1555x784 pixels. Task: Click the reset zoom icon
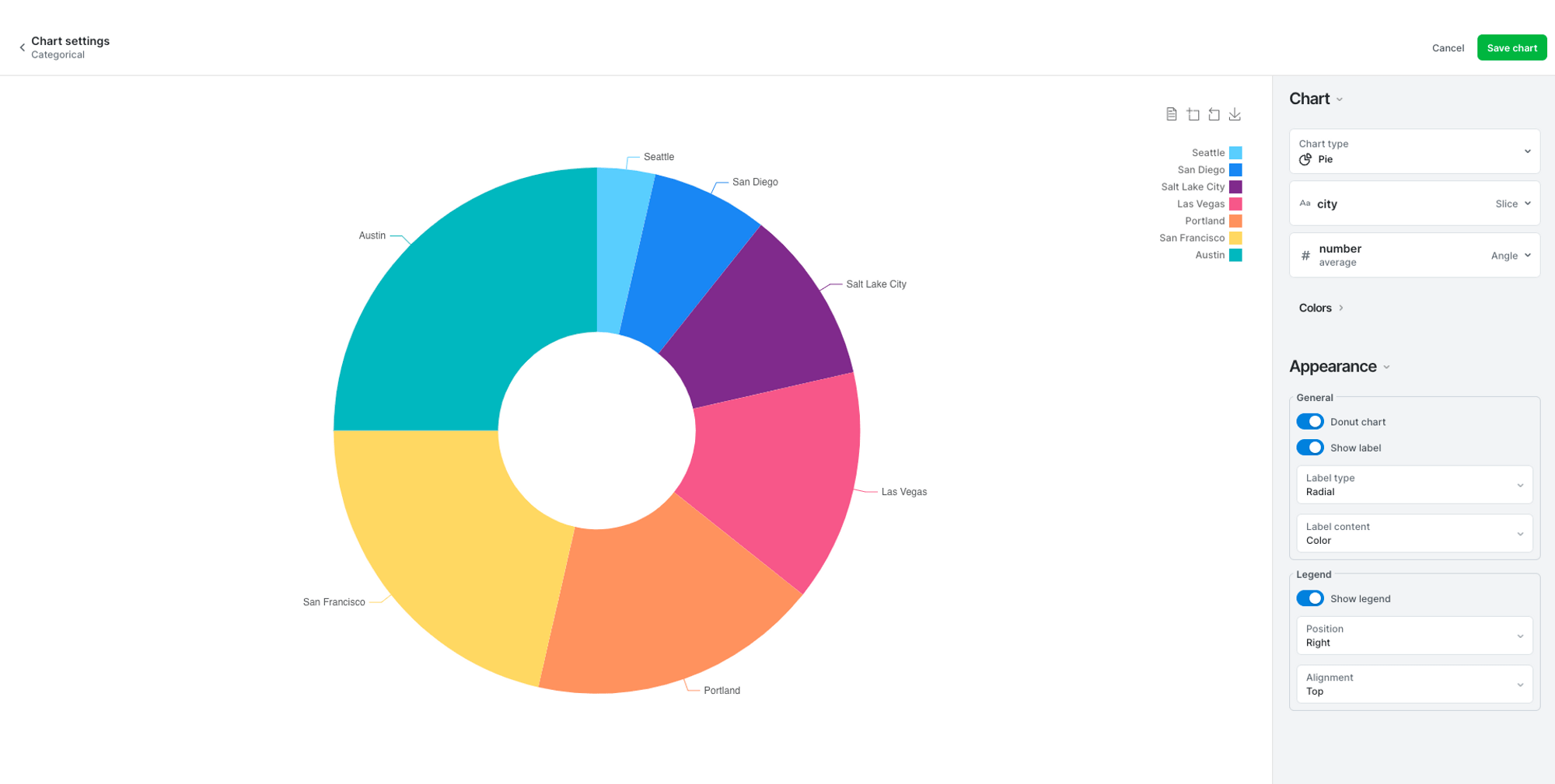coord(1214,113)
